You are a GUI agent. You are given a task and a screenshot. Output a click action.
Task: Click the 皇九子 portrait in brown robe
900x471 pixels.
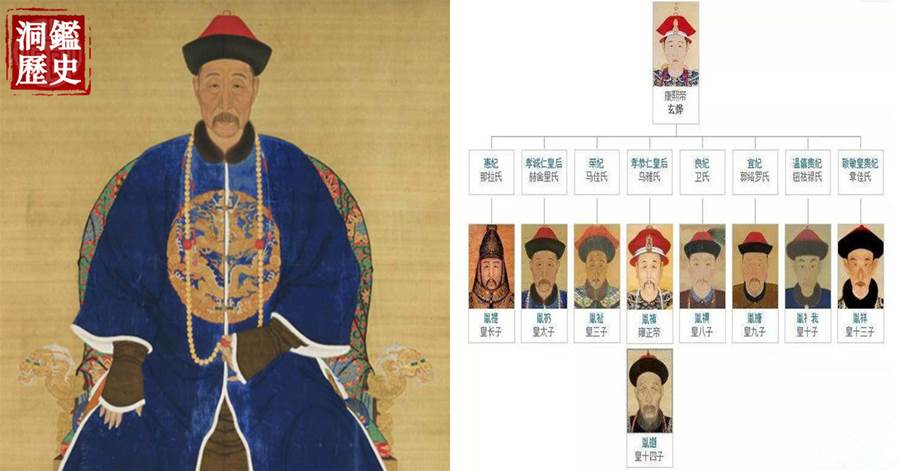coord(755,267)
